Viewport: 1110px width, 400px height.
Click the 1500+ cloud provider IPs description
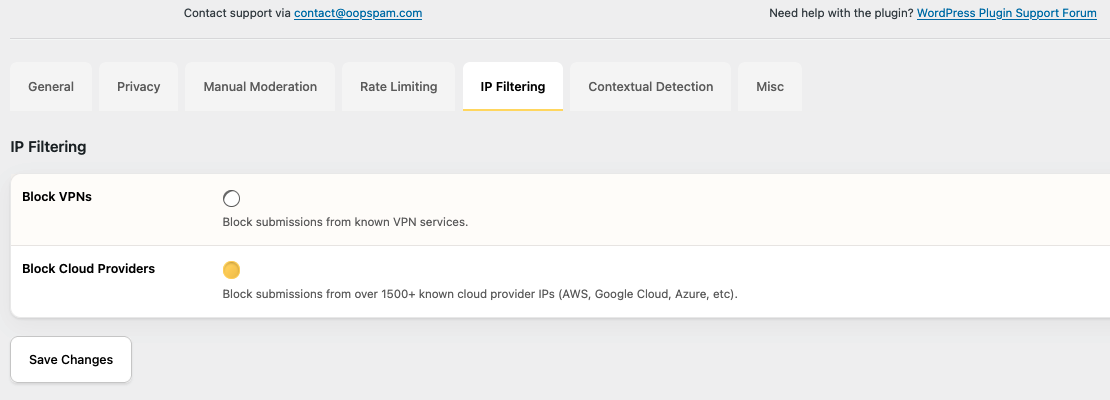pyautogui.click(x=480, y=294)
